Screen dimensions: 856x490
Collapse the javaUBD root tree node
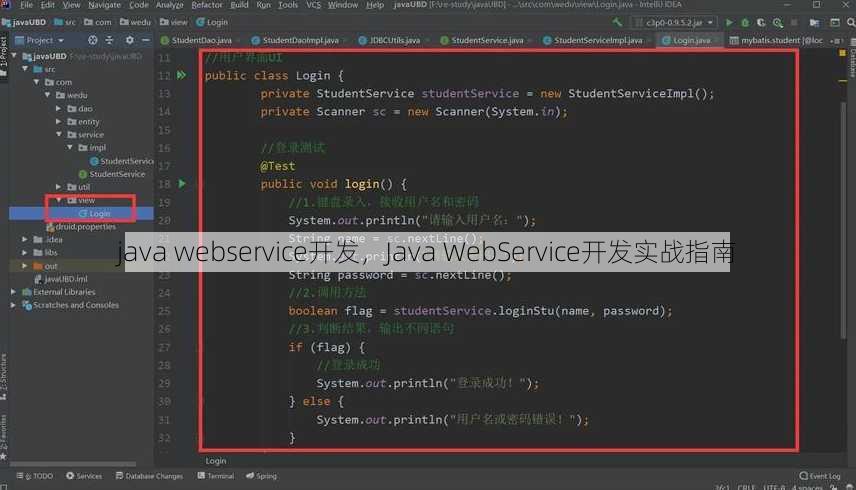point(15,56)
